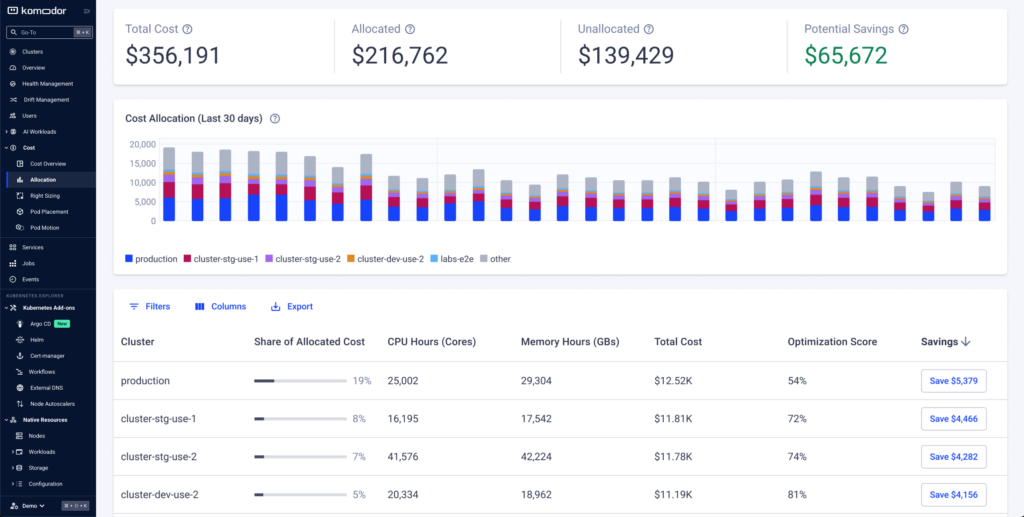
Task: Click Save $4,282 for cluster-stg-use-2
Action: tap(953, 456)
